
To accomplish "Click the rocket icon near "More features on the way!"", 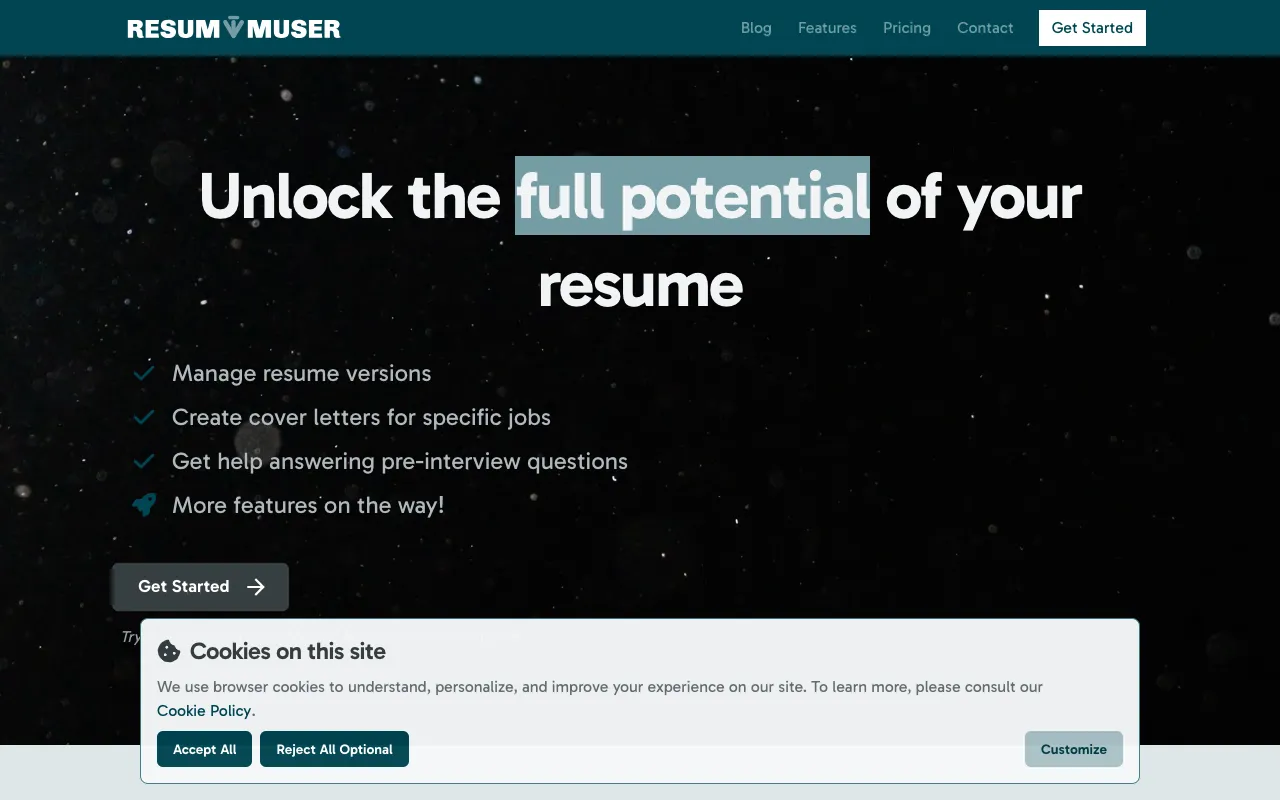I will tap(143, 505).
